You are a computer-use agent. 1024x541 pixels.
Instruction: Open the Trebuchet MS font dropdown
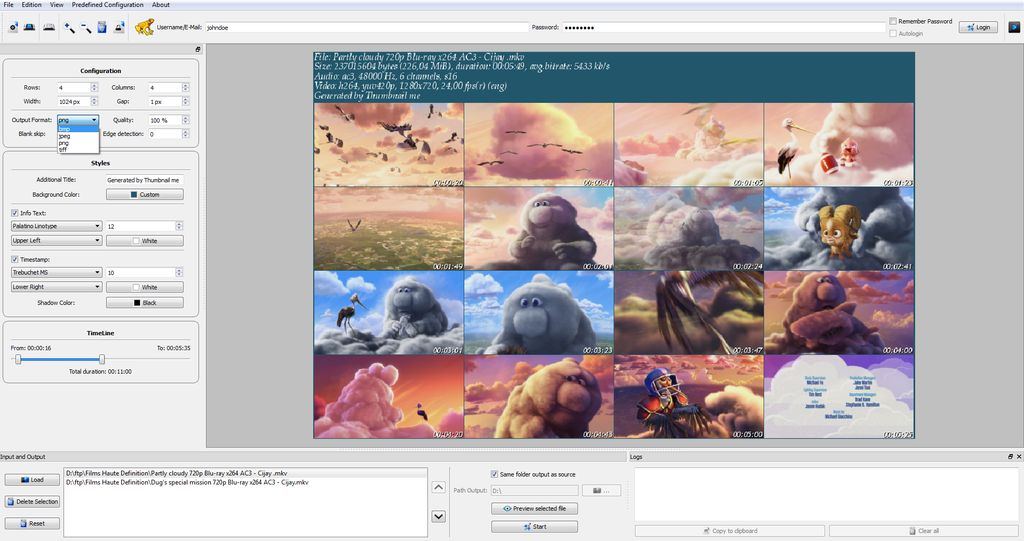(56, 272)
